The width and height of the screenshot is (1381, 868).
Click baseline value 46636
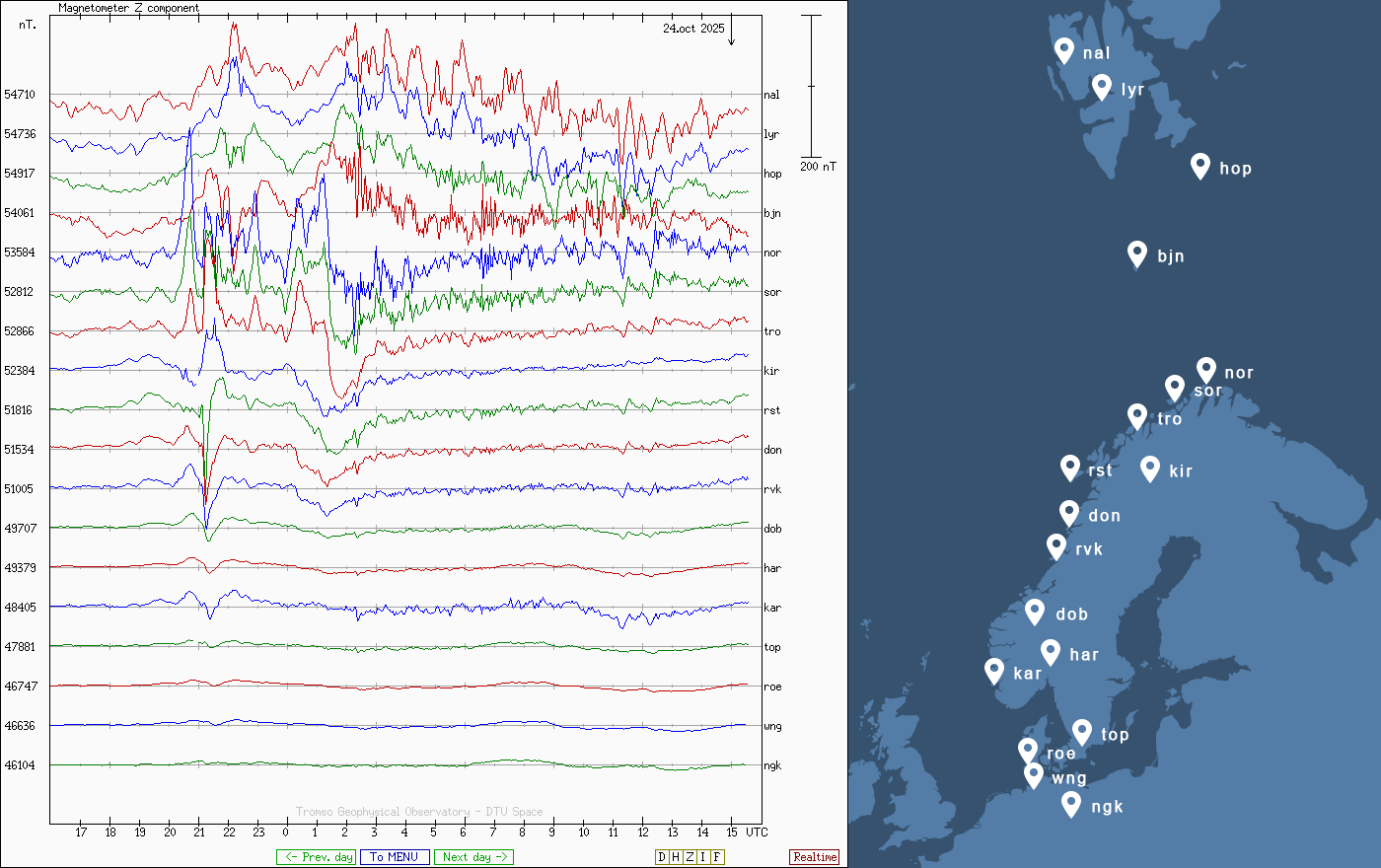(x=19, y=726)
